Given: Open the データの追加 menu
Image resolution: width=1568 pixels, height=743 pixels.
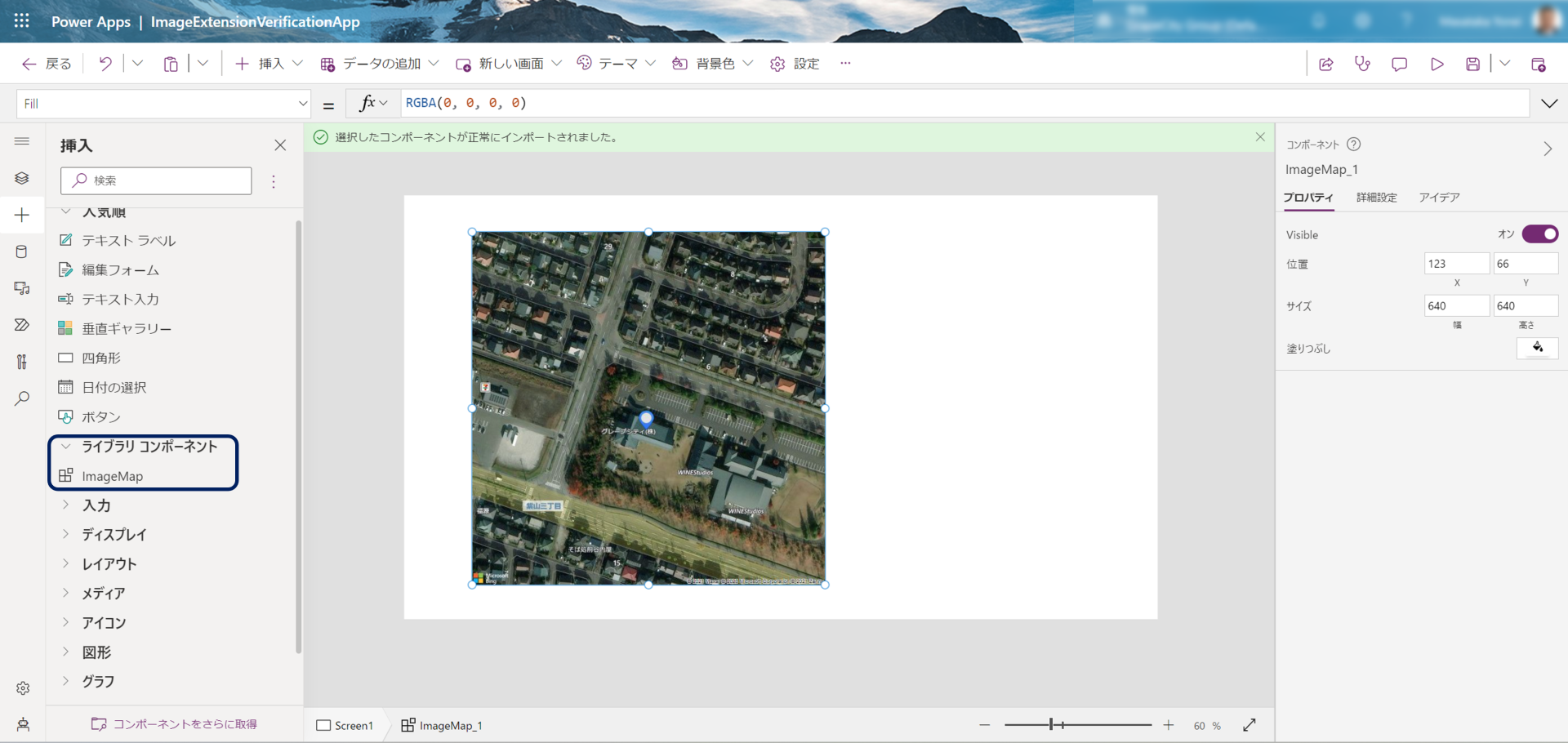Looking at the screenshot, I should [x=380, y=64].
